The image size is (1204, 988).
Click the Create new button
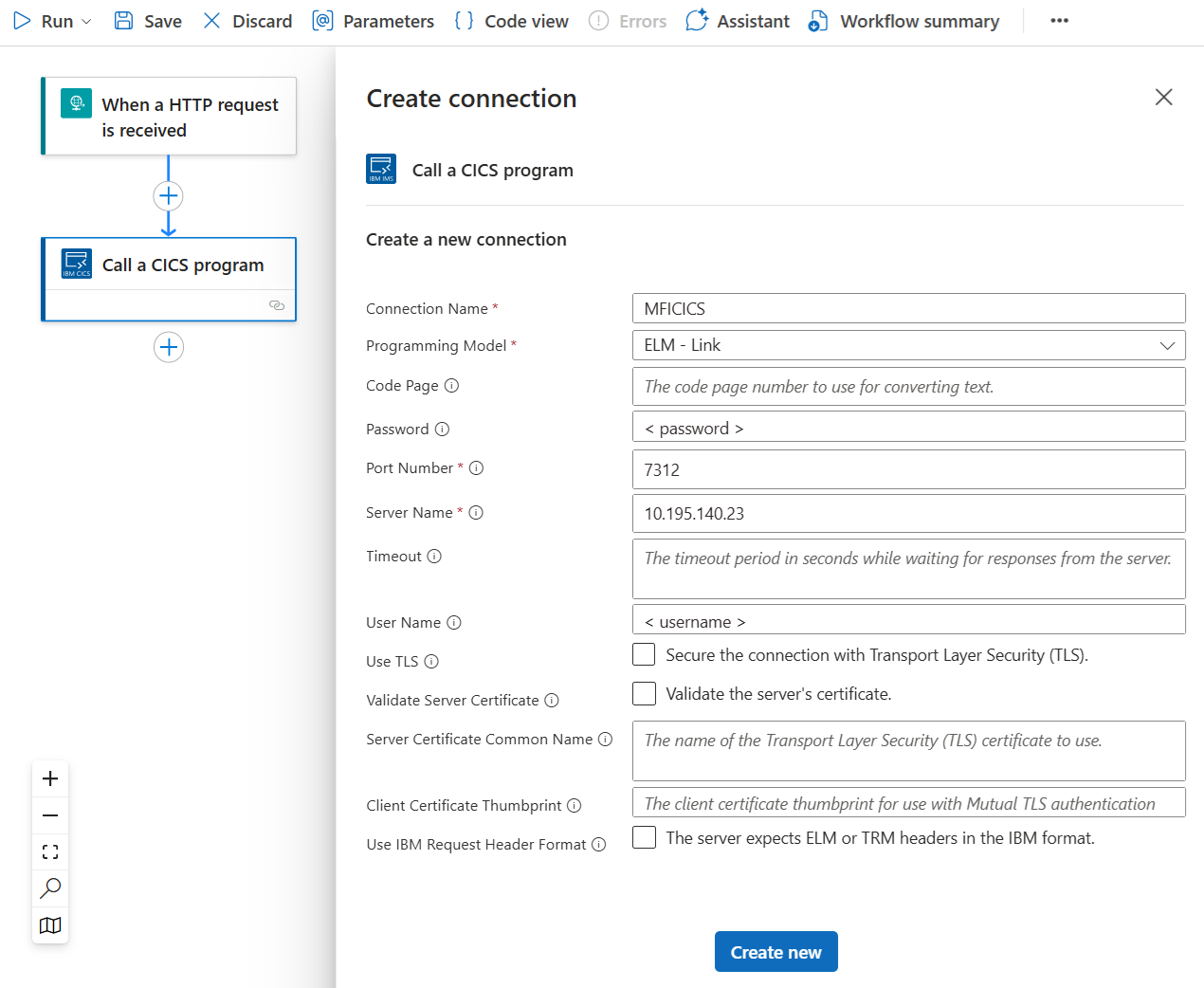click(775, 951)
